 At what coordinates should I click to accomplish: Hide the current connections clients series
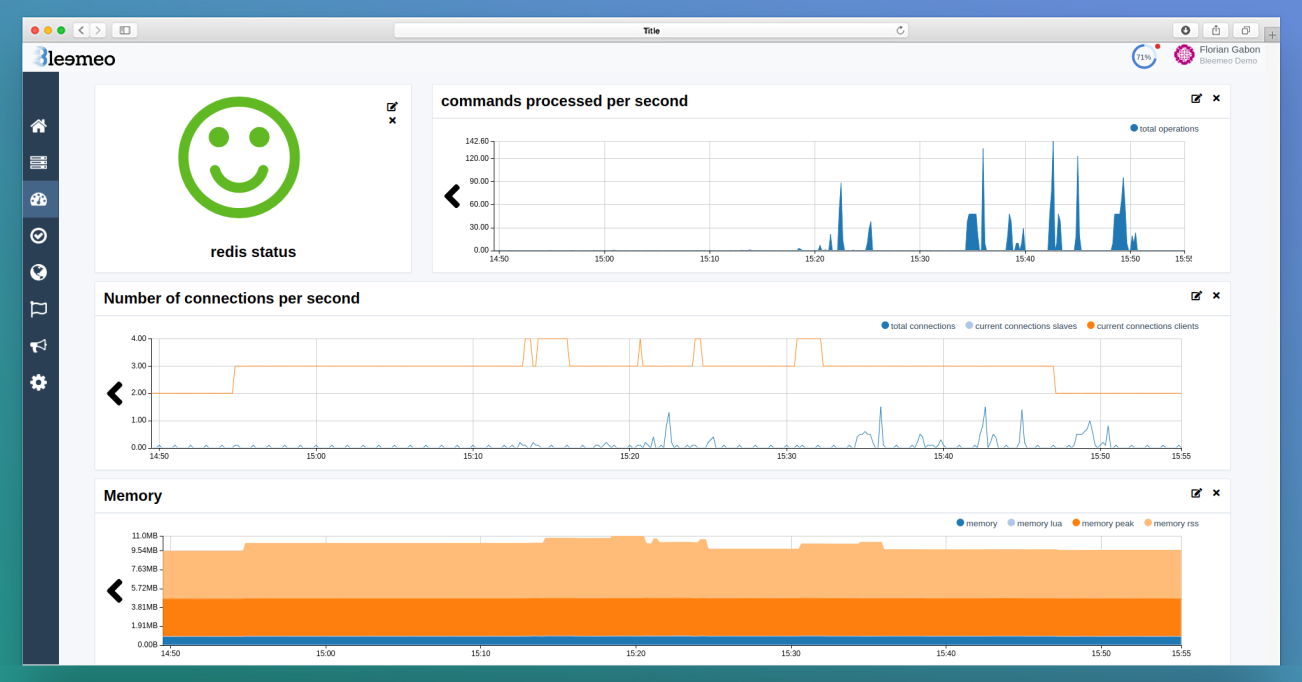tap(1145, 325)
